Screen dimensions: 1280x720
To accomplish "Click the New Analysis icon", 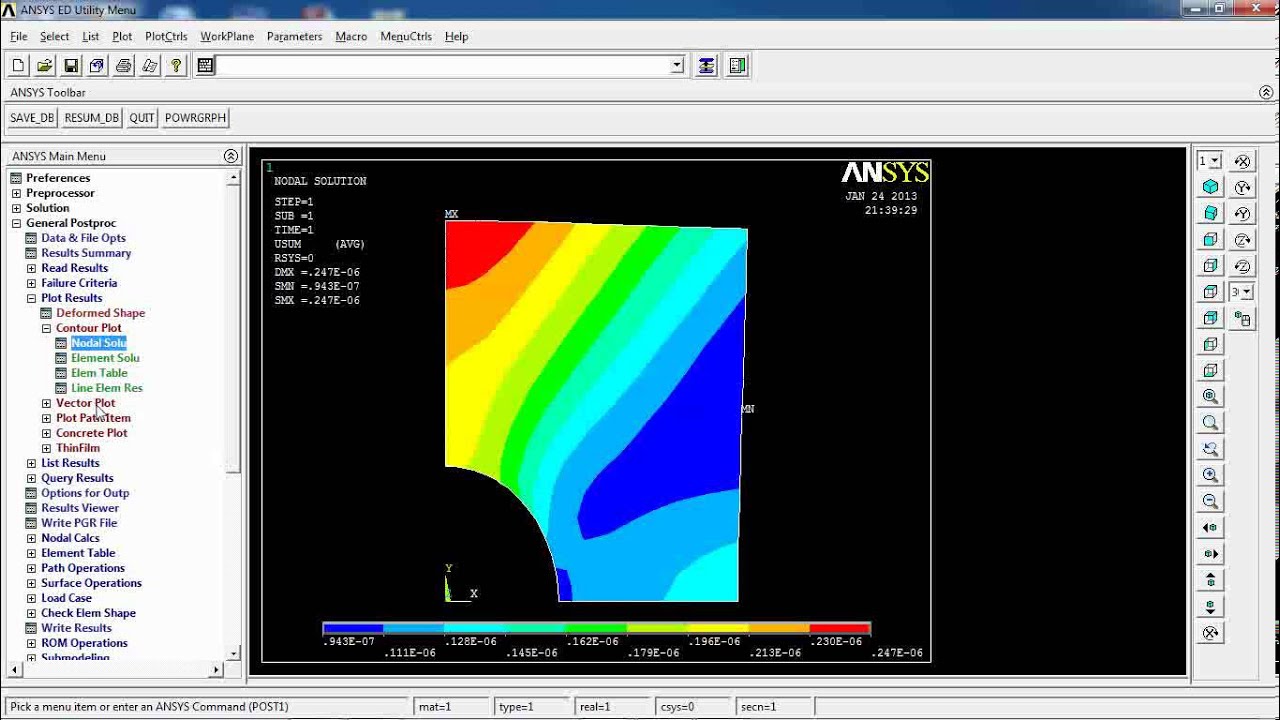I will (x=18, y=66).
